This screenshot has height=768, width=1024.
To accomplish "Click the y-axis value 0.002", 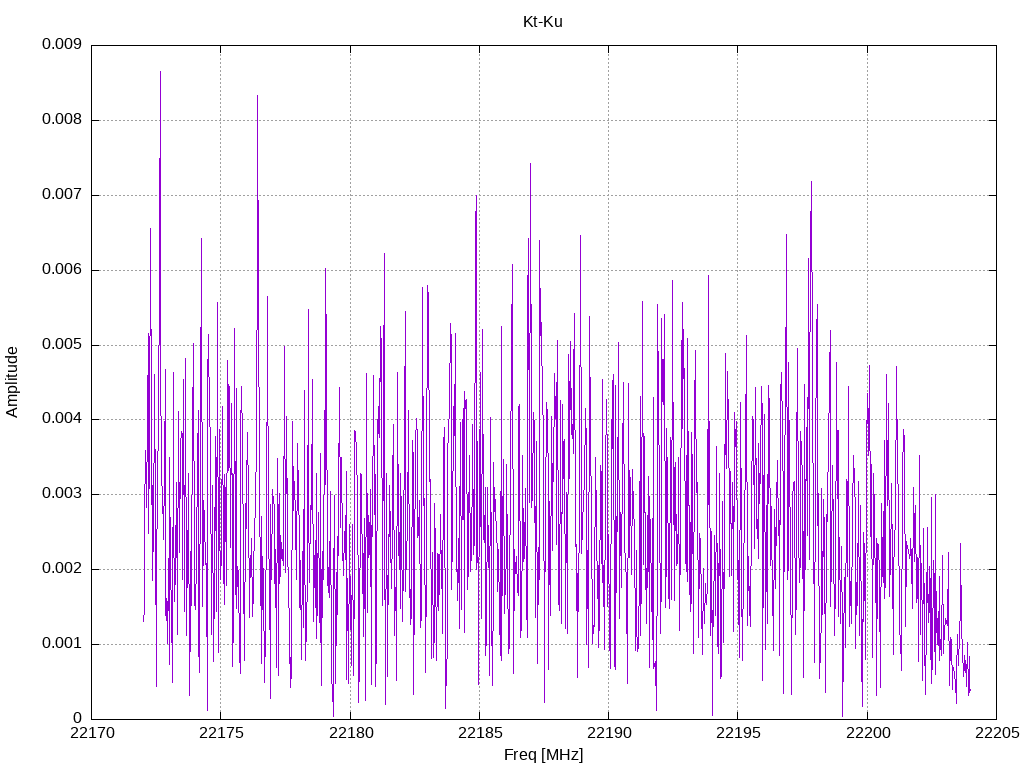I will [62, 568].
